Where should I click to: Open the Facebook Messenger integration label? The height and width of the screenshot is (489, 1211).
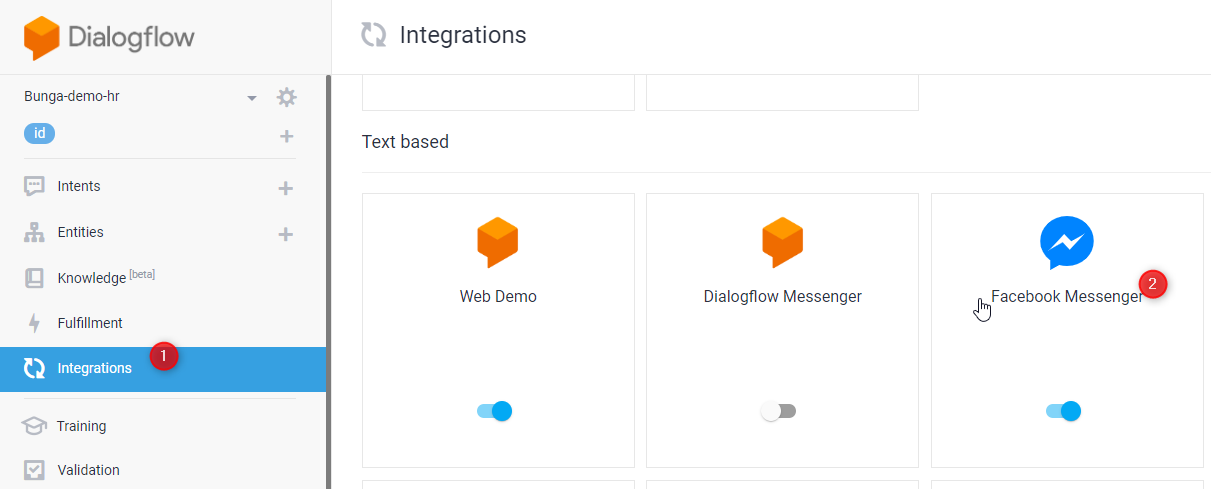1067,297
